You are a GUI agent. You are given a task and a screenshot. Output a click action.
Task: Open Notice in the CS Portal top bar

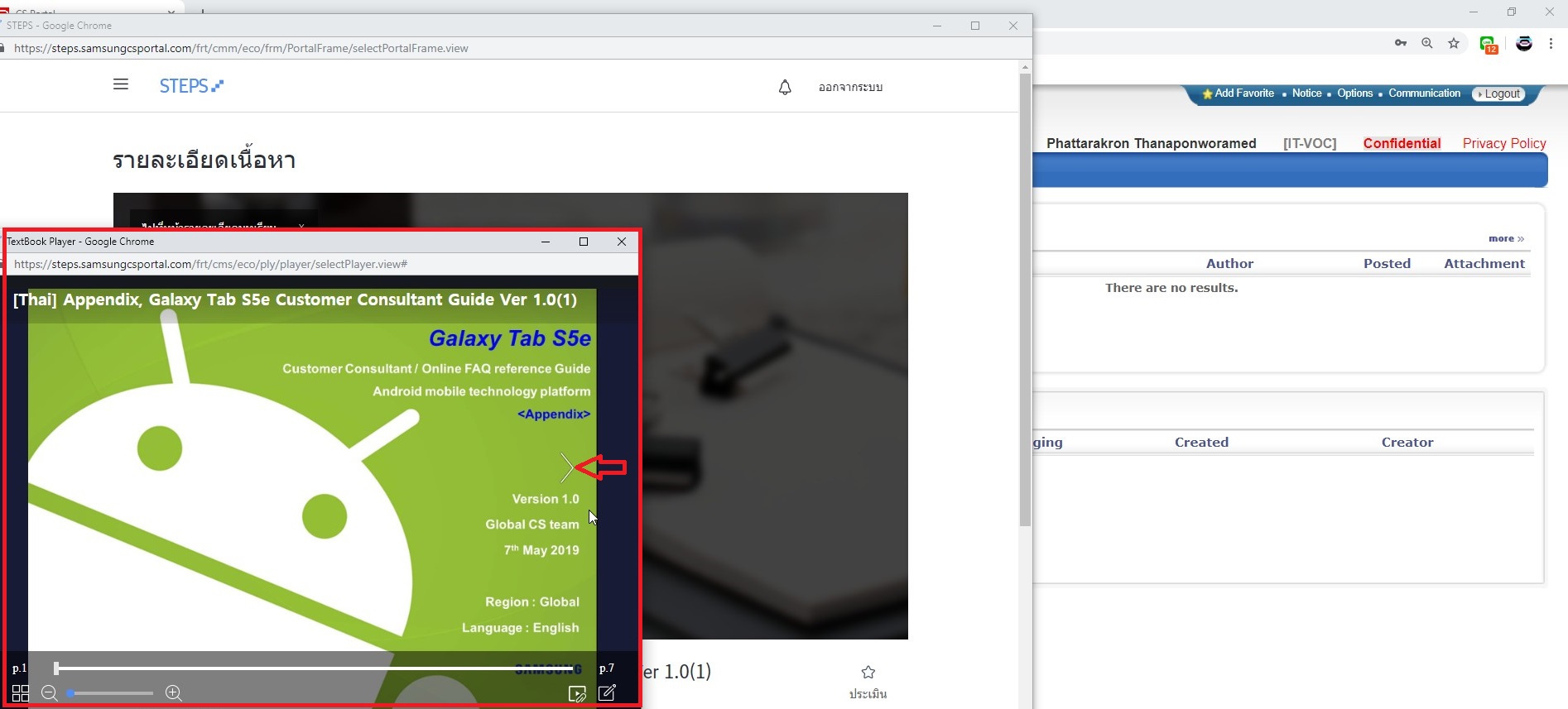1306,93
